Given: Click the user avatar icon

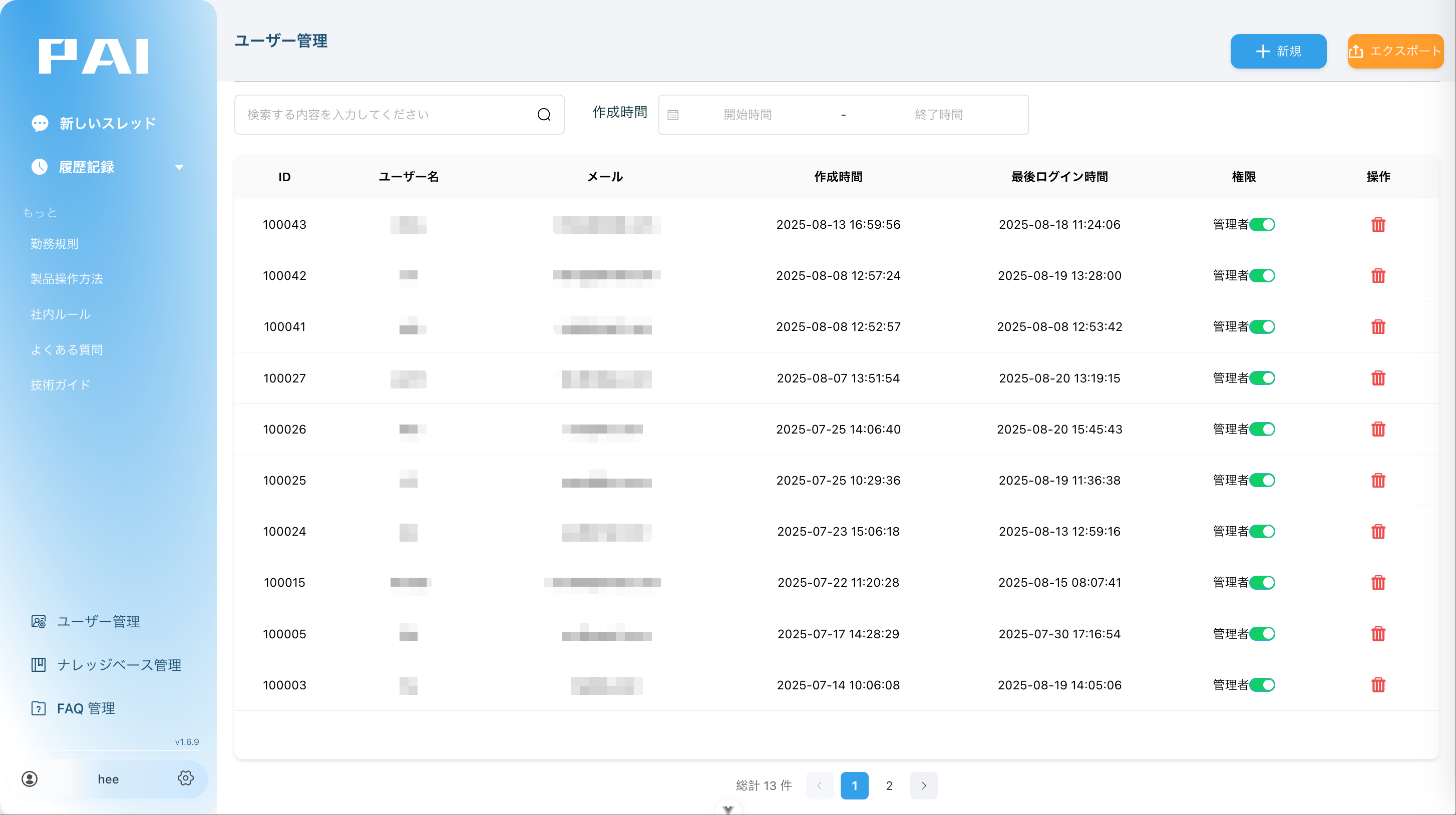Looking at the screenshot, I should [x=30, y=779].
